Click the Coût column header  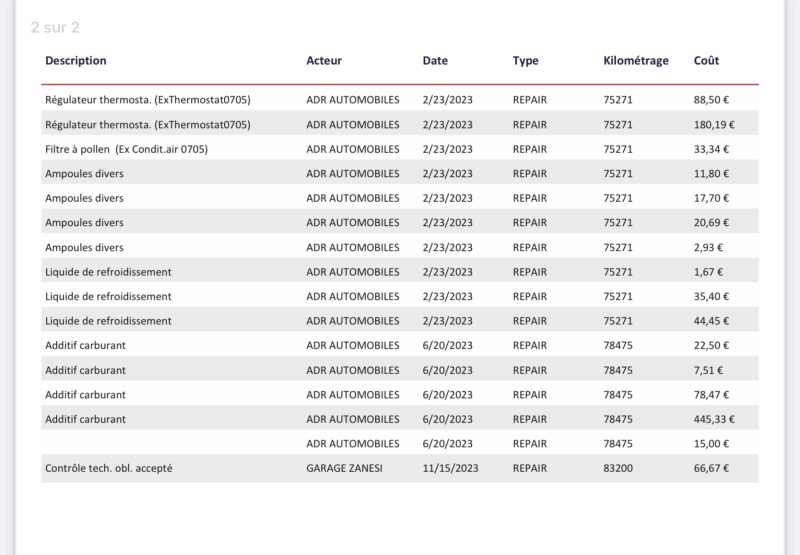tap(706, 61)
